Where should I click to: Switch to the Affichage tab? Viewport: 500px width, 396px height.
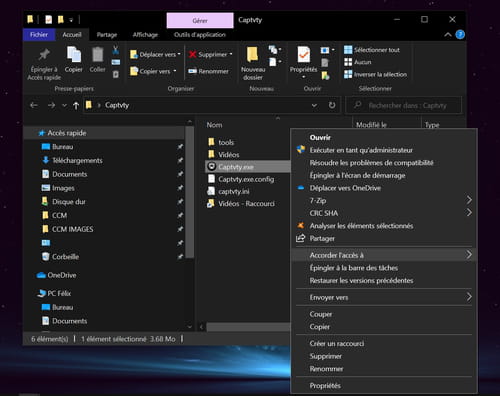coord(145,35)
